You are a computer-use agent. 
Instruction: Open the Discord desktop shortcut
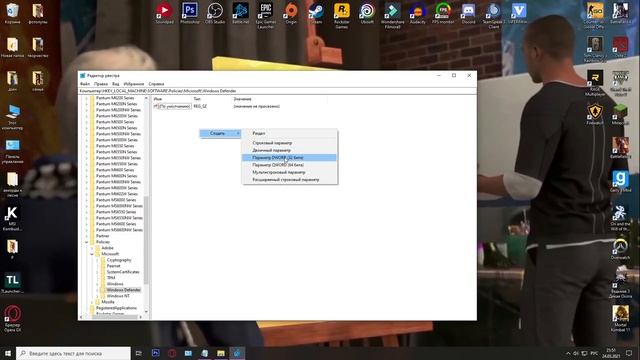click(x=468, y=13)
